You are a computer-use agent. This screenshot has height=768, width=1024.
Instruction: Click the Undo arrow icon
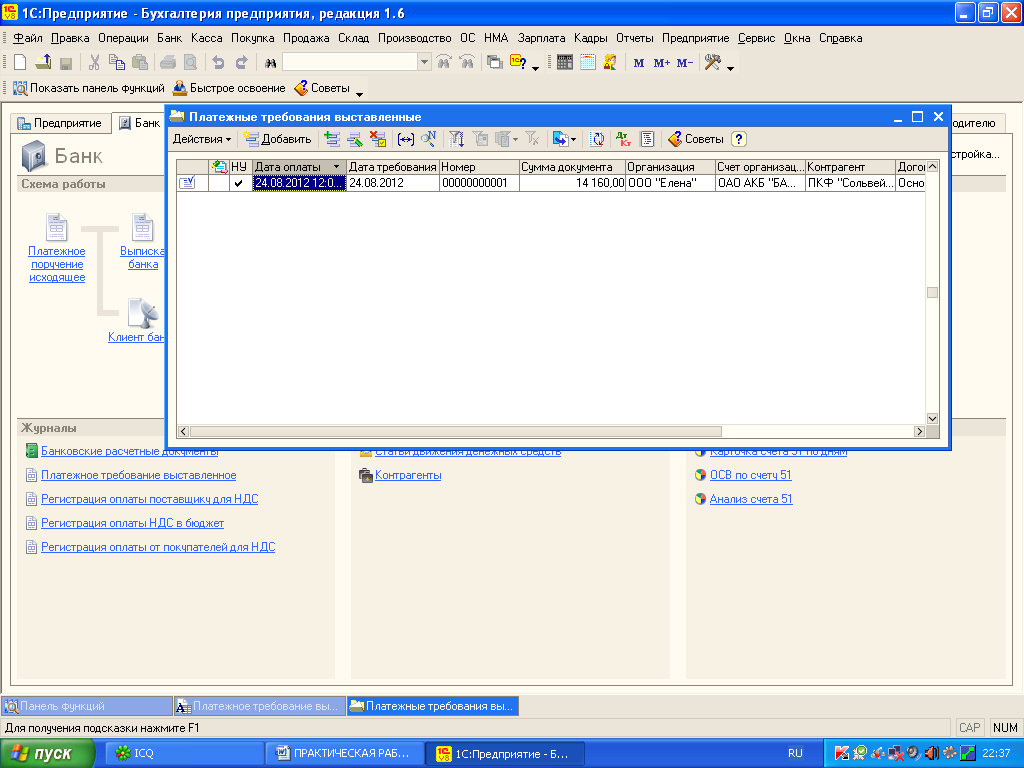pos(219,63)
